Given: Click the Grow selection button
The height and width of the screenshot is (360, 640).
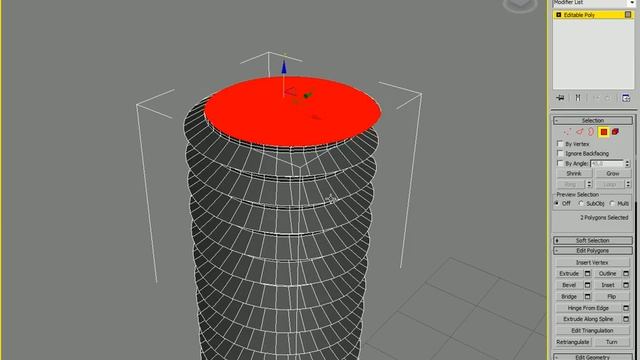Looking at the screenshot, I should coord(613,173).
